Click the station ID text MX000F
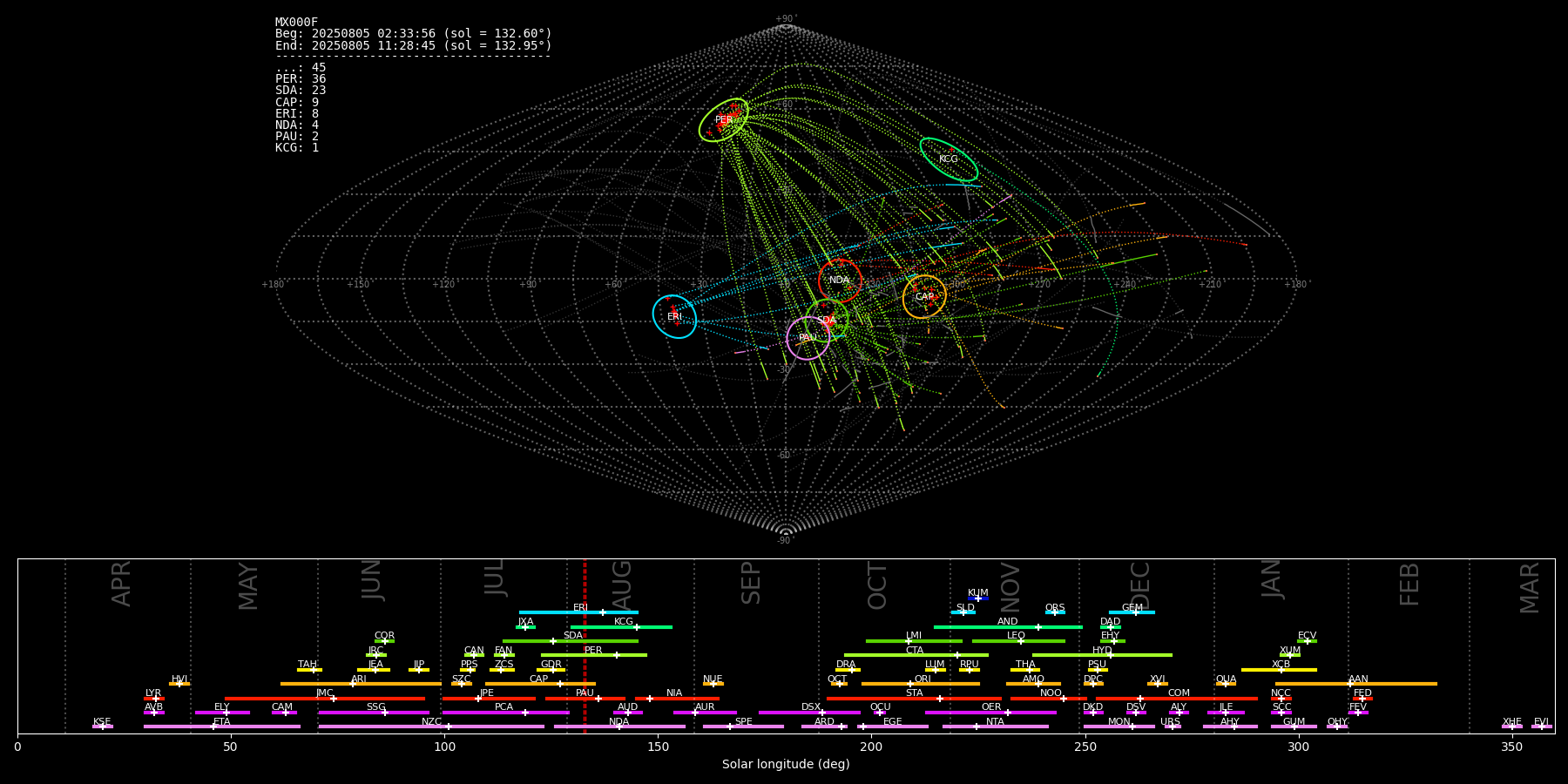Screen dimensions: 1568x784 click(296, 23)
